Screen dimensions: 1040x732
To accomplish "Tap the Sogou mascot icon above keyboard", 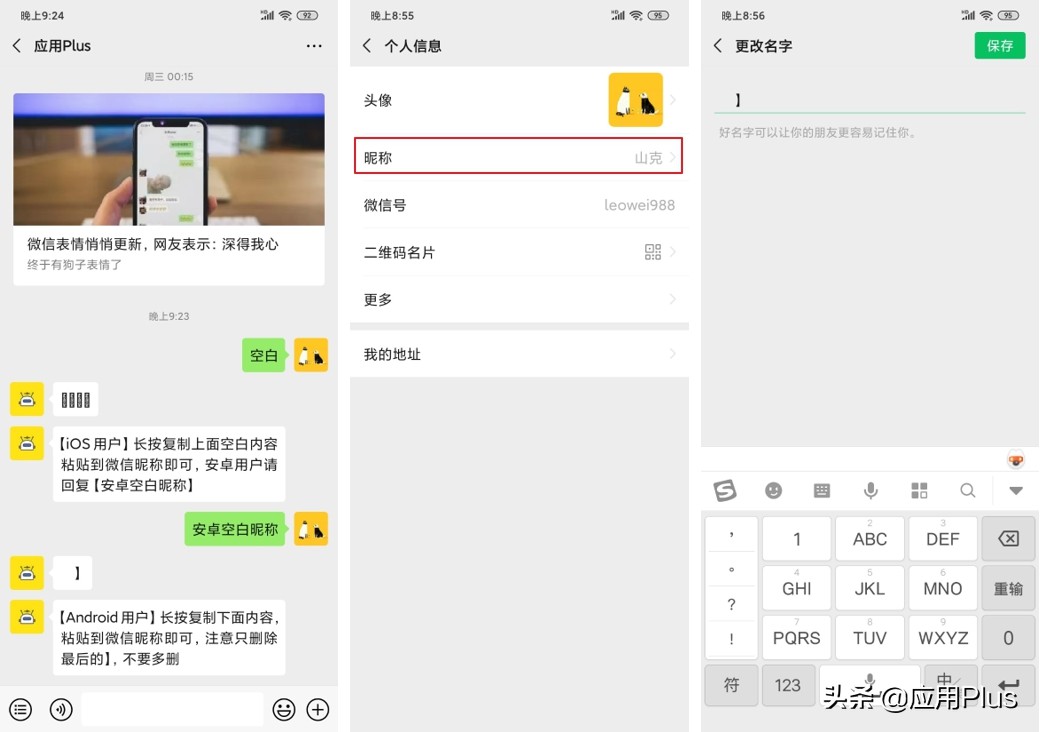I will [x=1015, y=459].
